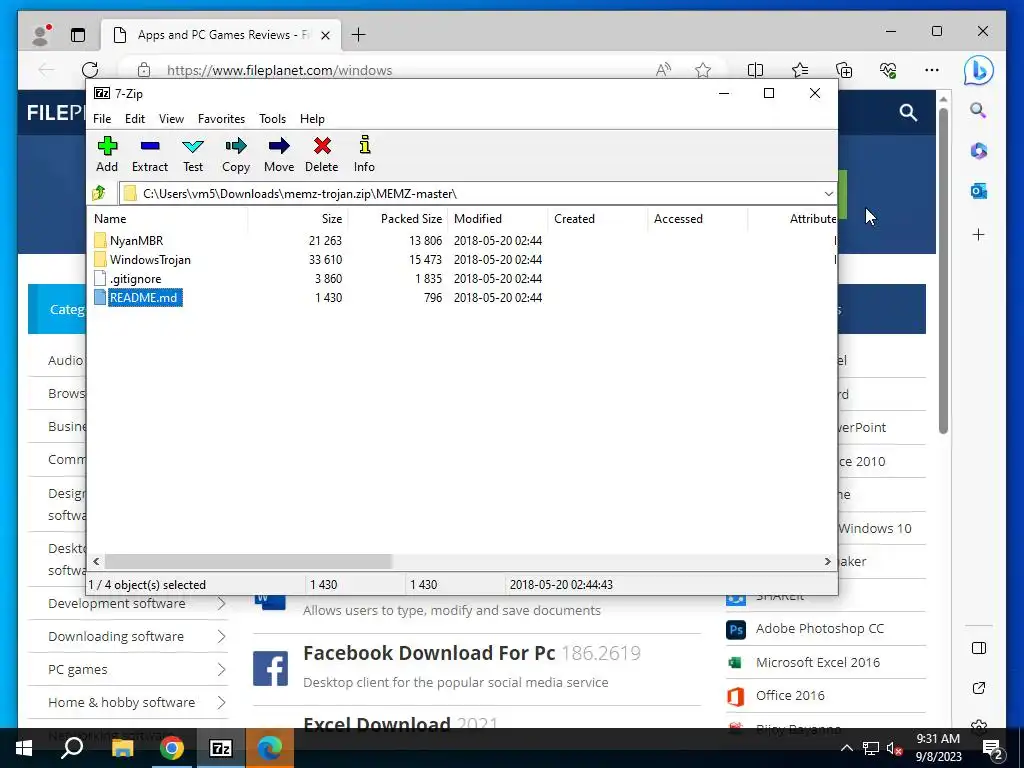Click the horizontal scrollbar thumb in 7-Zip
1024x768 pixels.
click(248, 561)
